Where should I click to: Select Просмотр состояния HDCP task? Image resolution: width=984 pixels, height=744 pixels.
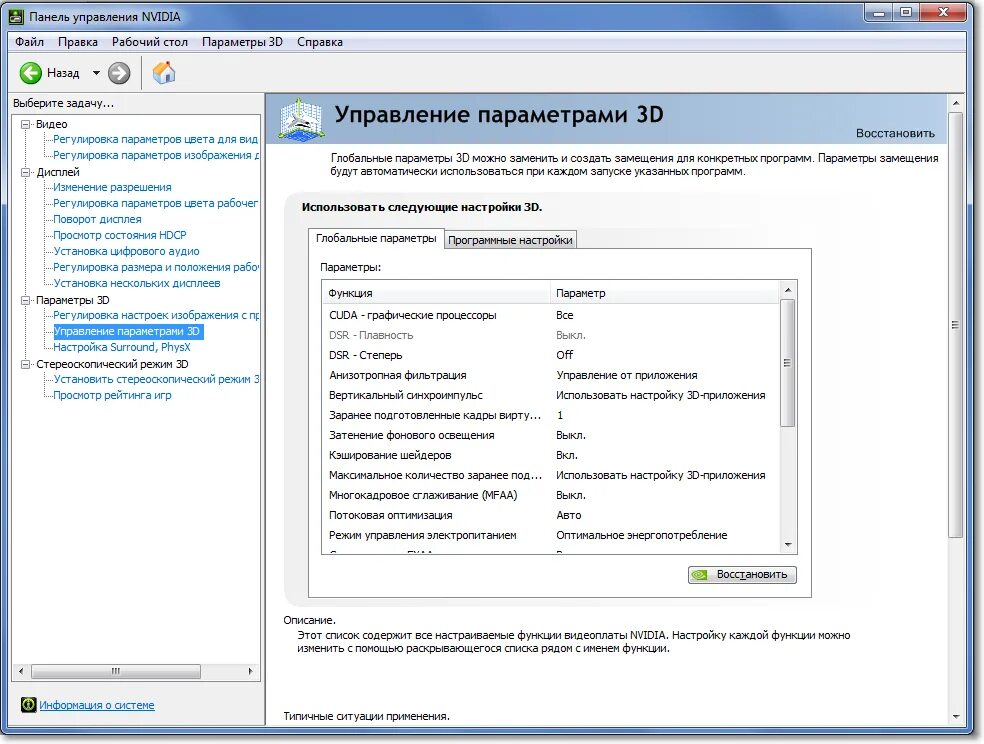[x=120, y=235]
